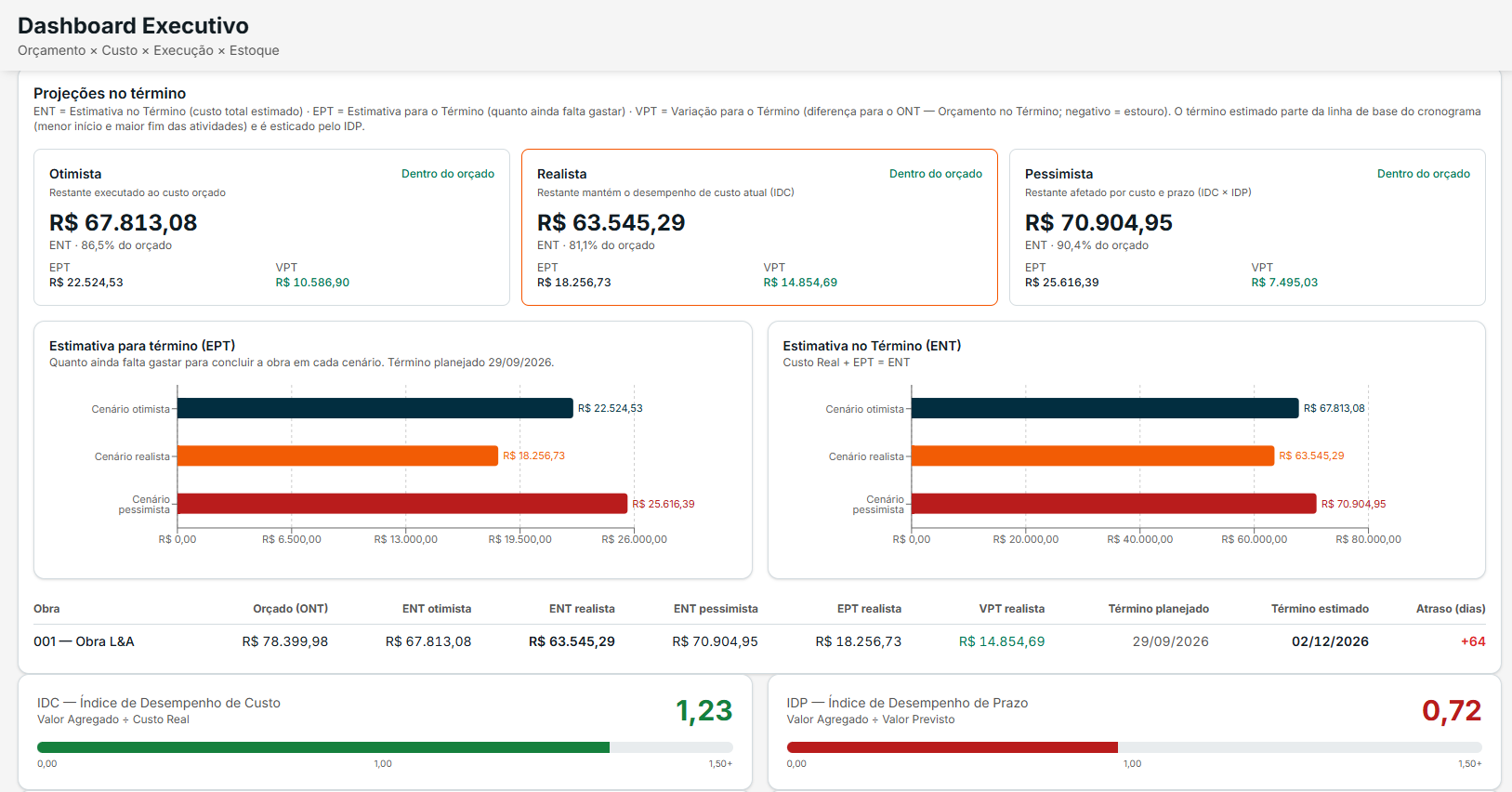Click the IDP — Índice de Desempenho de Prazo title

click(908, 703)
